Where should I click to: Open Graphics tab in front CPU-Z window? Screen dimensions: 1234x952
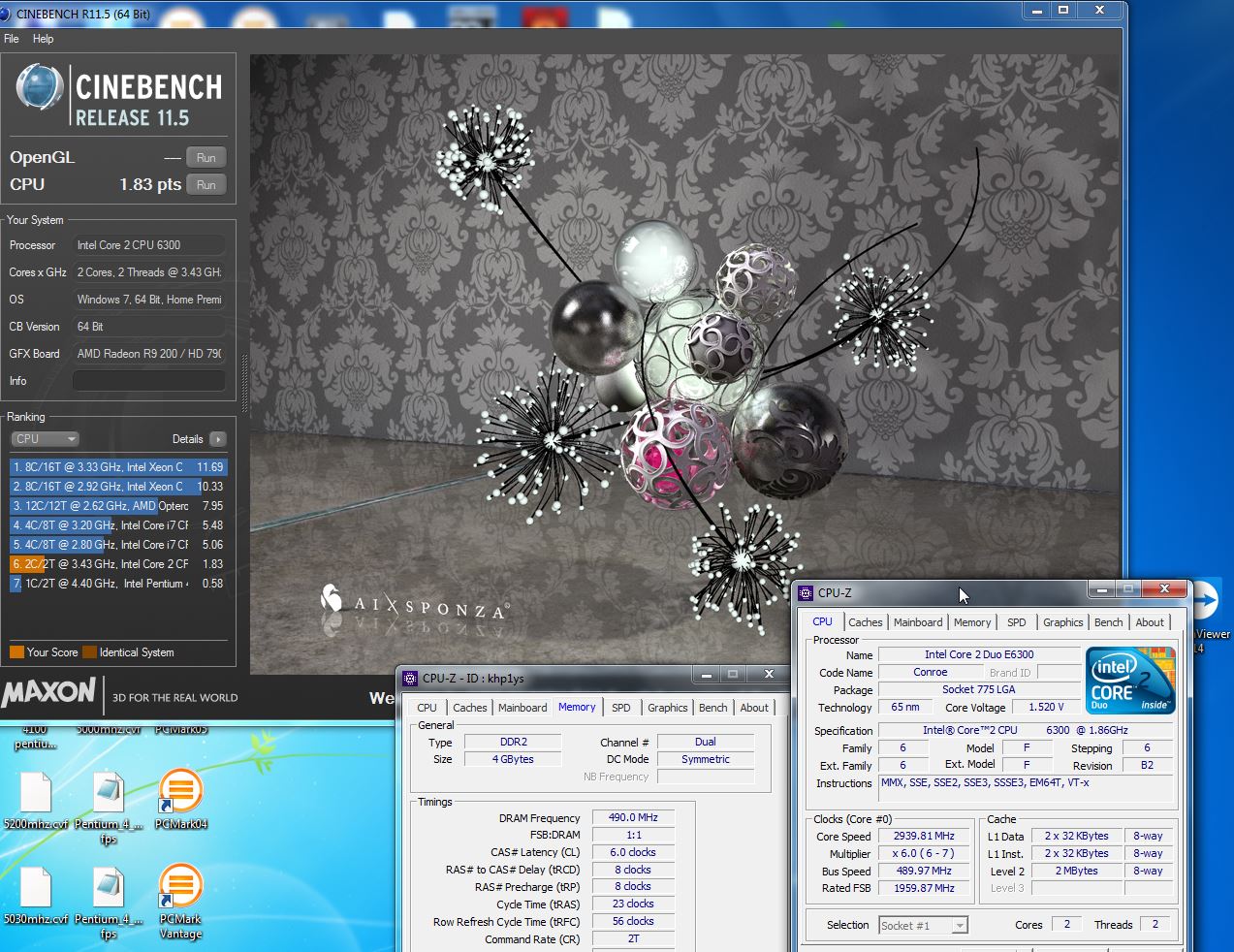tap(1063, 622)
